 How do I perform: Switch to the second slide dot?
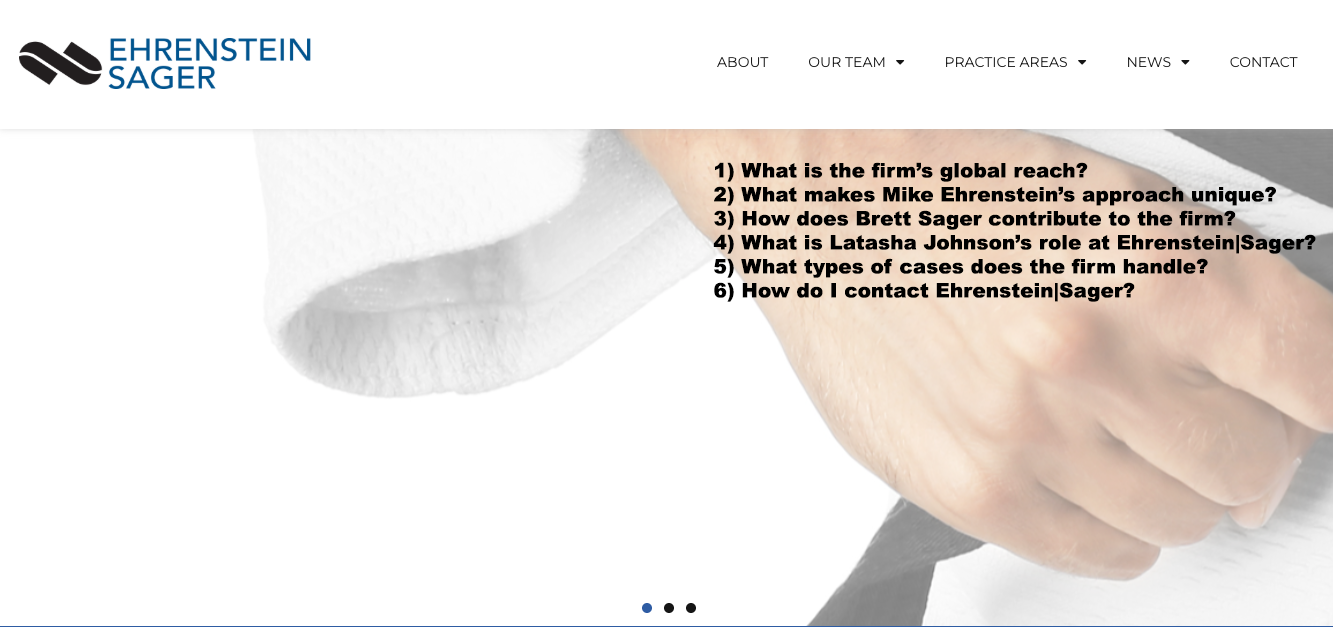click(669, 608)
